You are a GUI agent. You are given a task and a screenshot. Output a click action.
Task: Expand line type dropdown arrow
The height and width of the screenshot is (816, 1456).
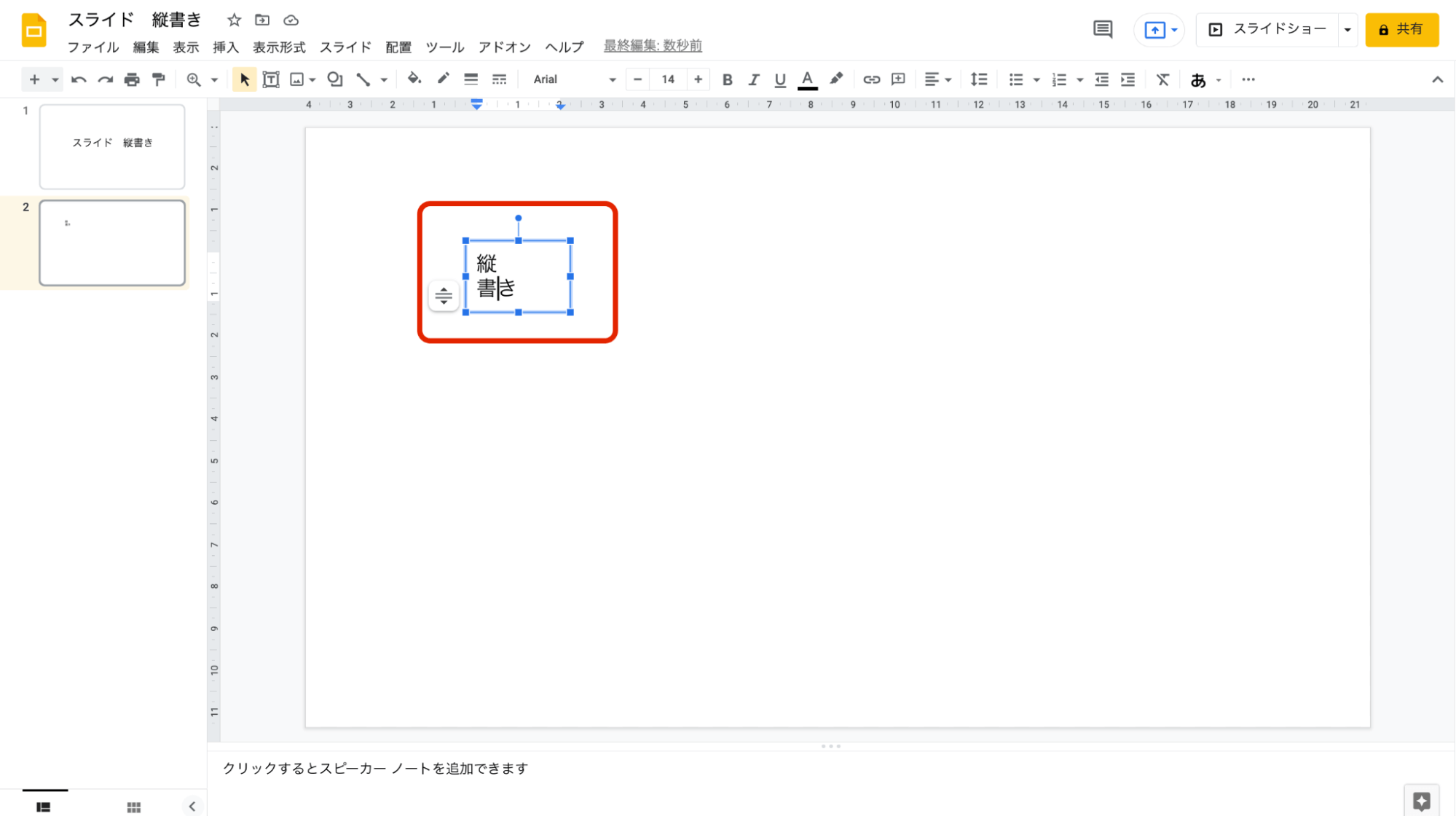384,79
